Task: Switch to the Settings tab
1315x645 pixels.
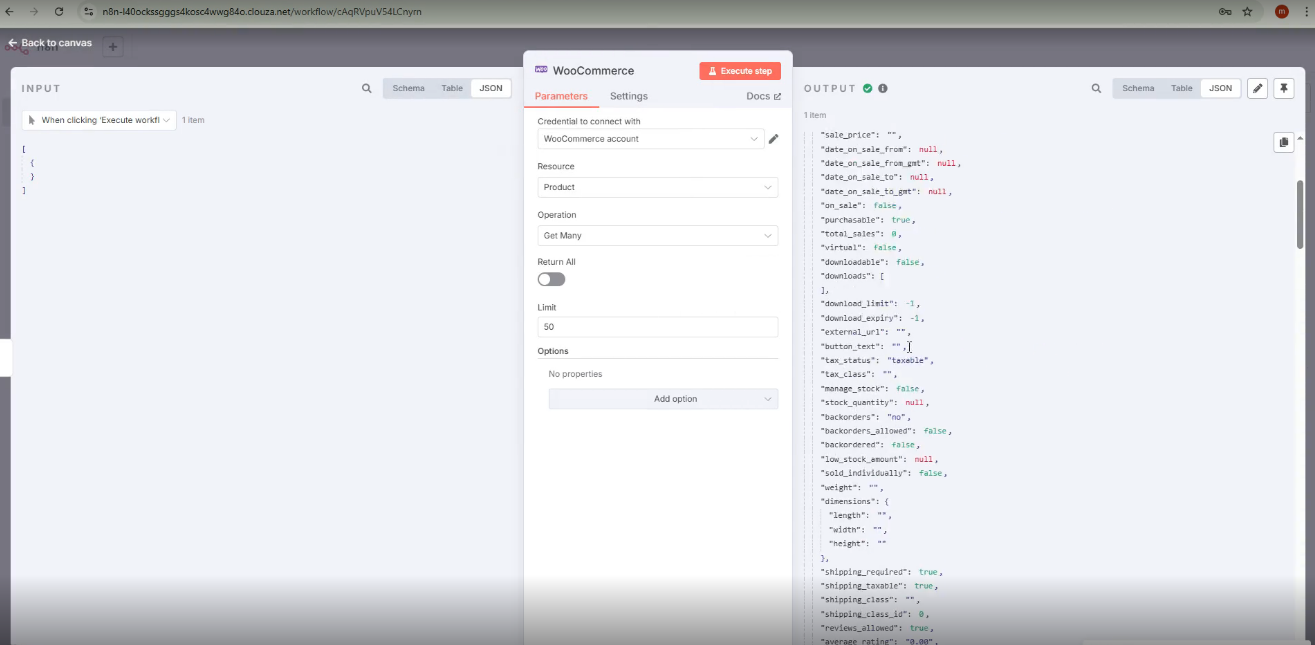Action: tap(629, 96)
